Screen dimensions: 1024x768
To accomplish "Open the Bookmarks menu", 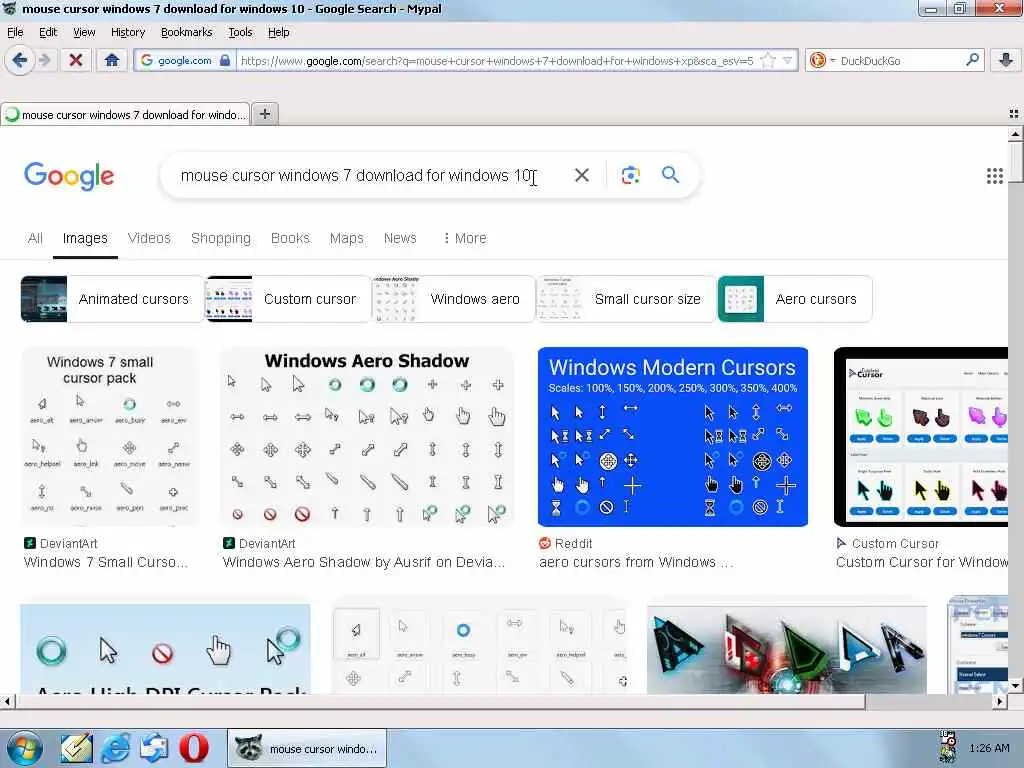I will [186, 32].
